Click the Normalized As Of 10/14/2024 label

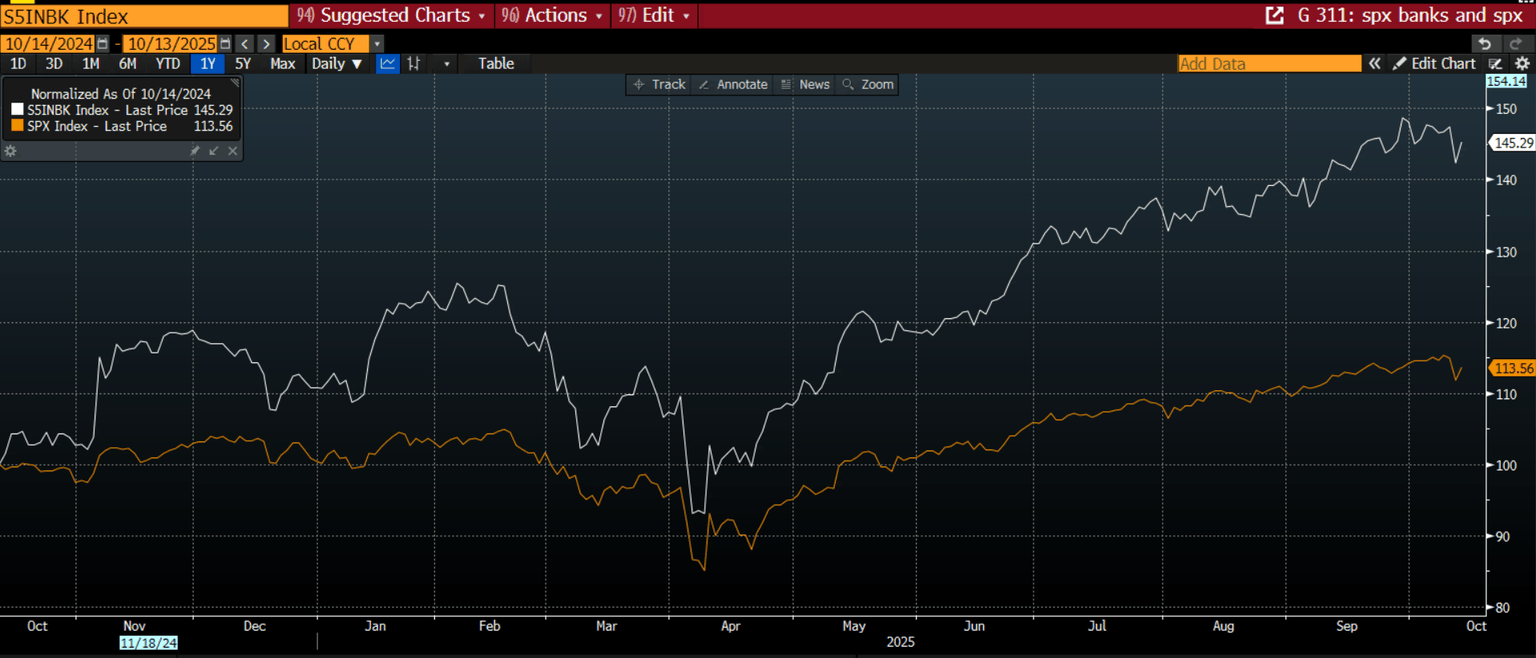point(121,93)
